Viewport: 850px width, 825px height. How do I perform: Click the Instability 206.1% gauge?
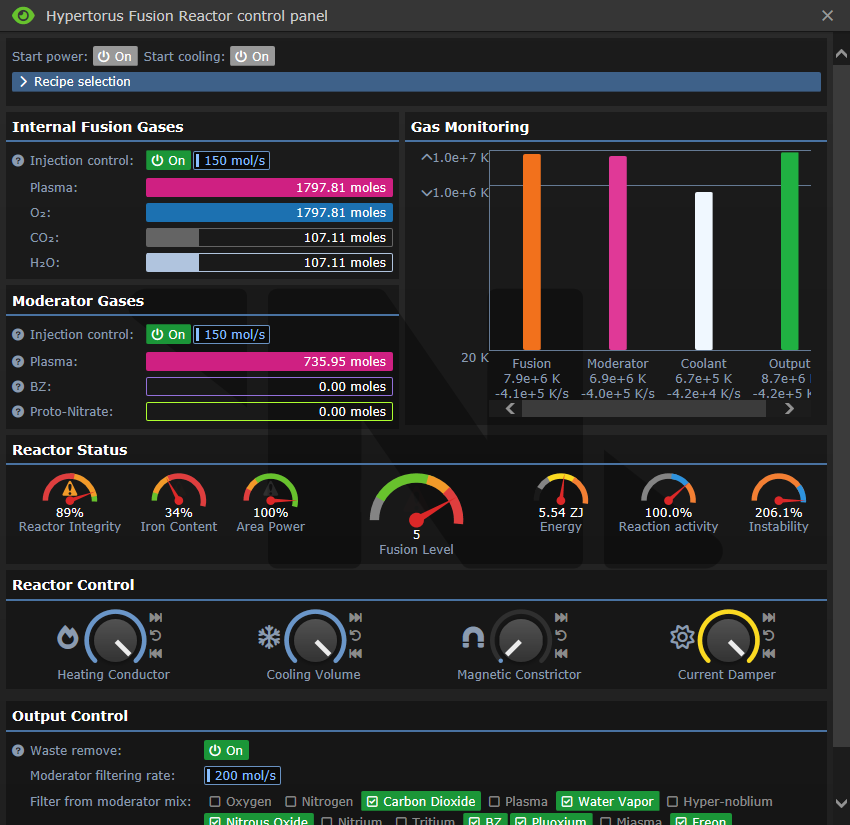pos(778,489)
